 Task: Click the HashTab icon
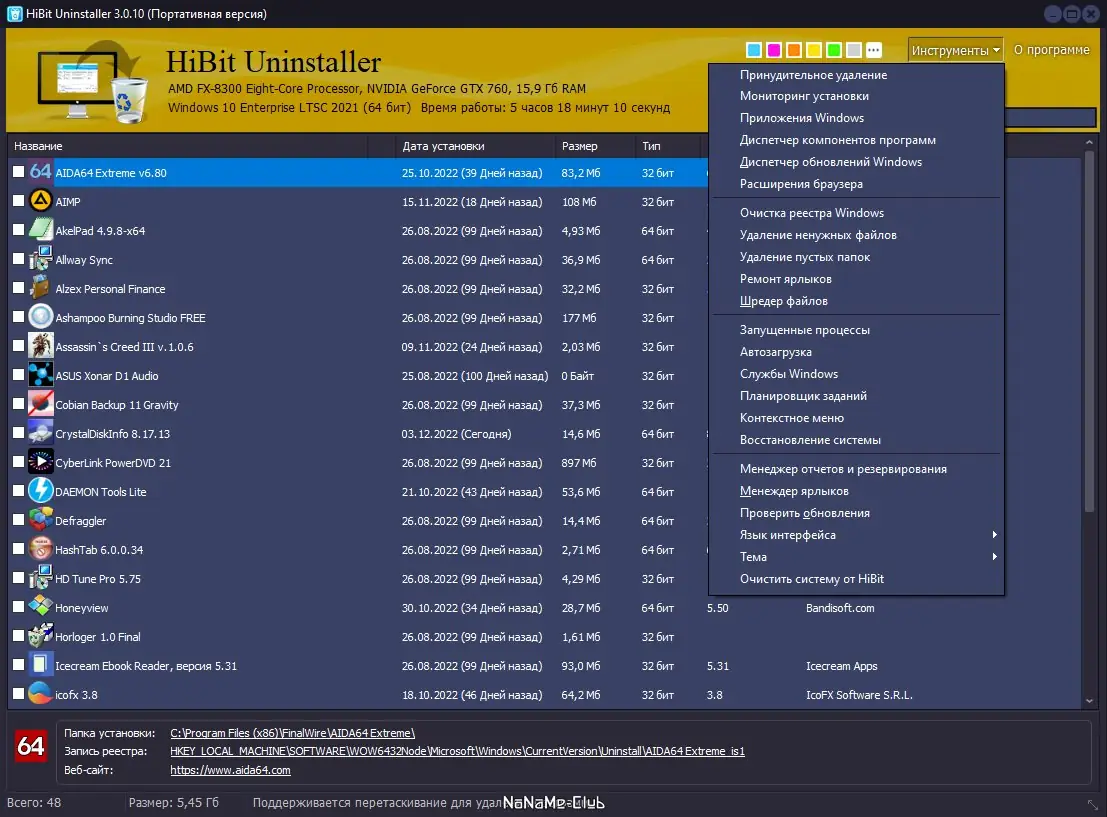(x=40, y=549)
